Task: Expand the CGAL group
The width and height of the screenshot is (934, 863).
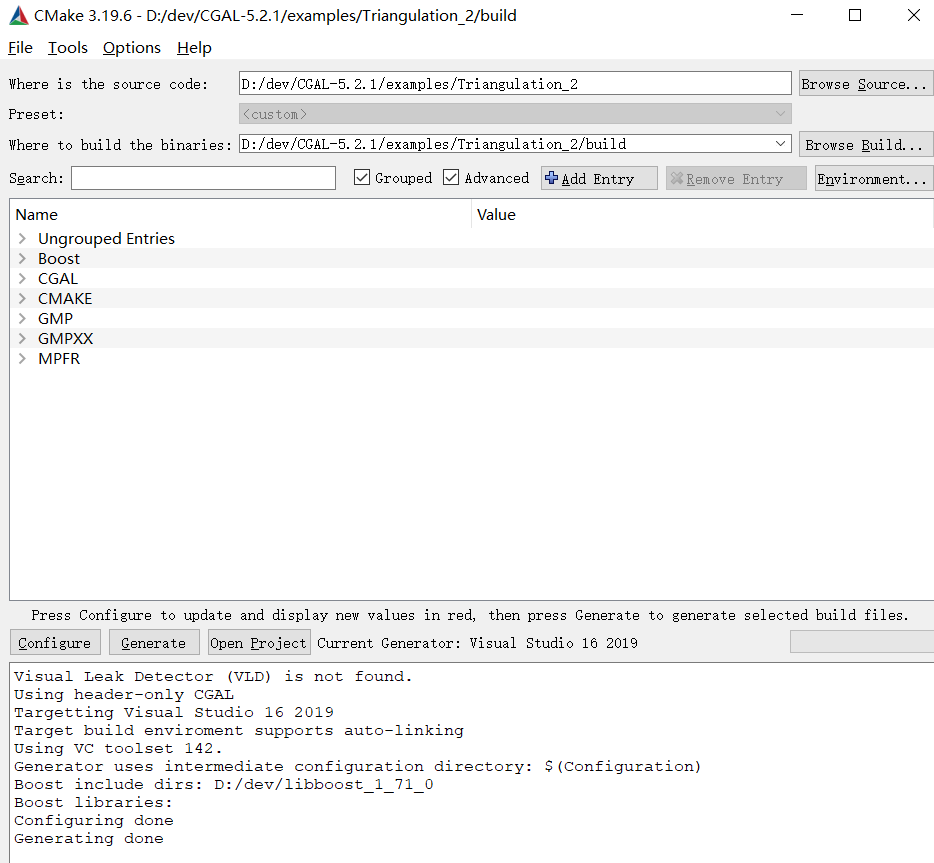Action: pos(22,278)
